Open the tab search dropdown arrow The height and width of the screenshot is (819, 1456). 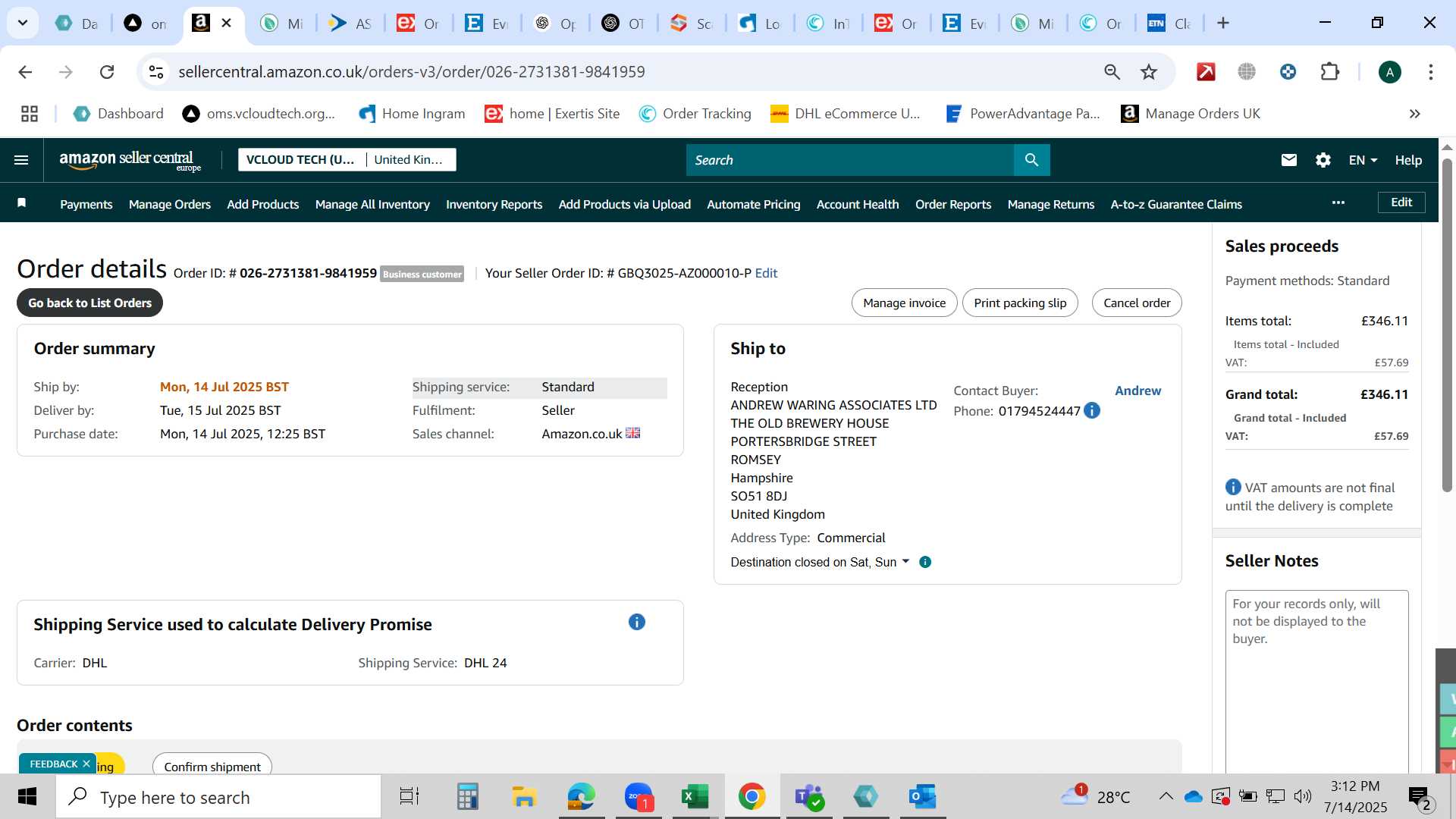coord(23,23)
